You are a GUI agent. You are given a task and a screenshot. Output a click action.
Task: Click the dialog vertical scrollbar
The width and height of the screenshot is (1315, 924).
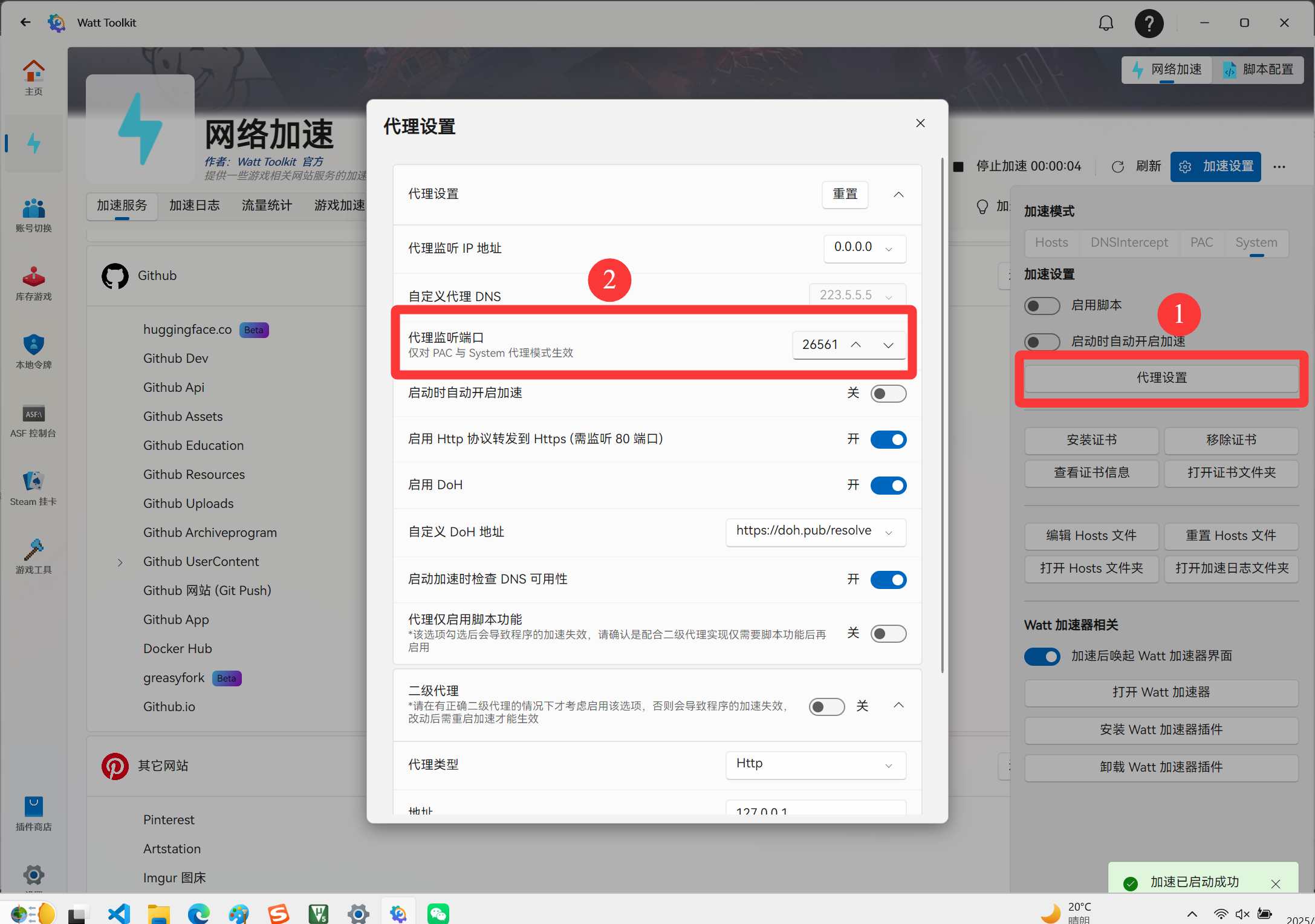click(942, 415)
